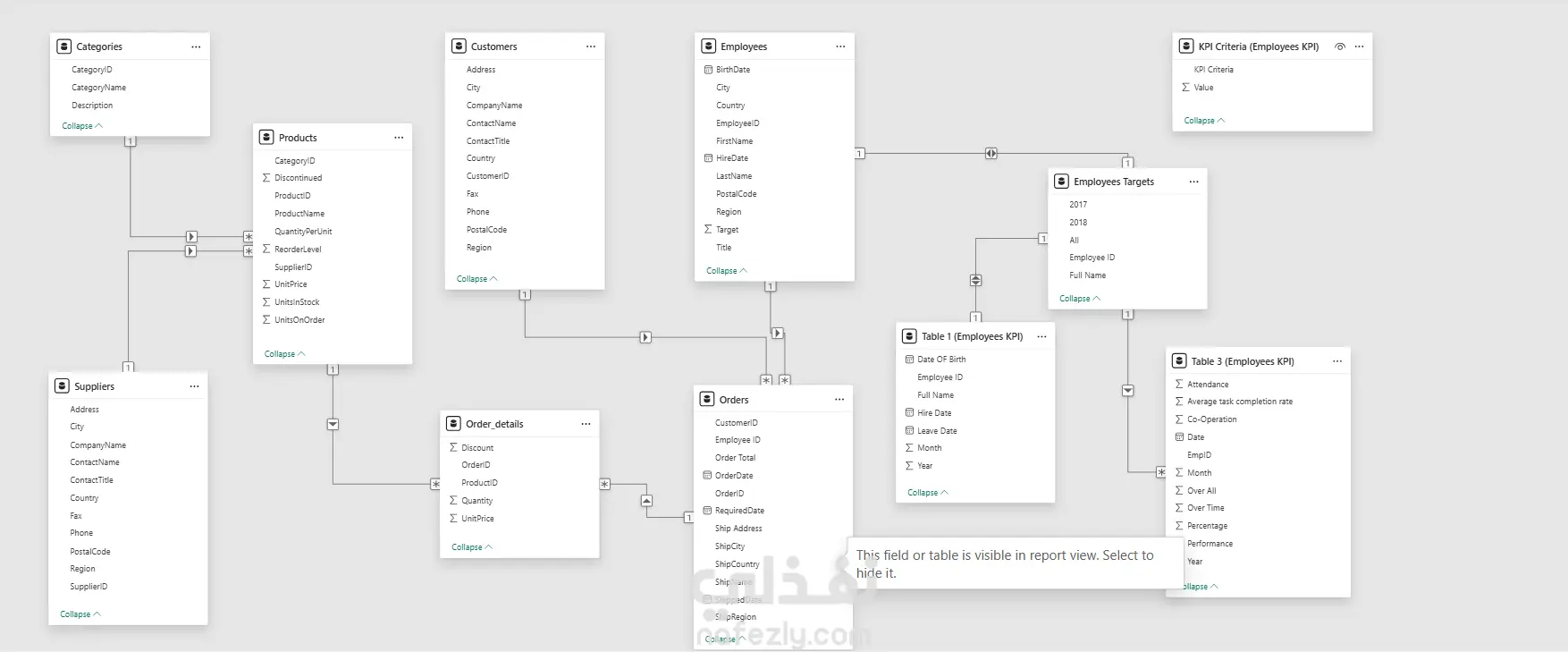Click the BirthDate calendar field icon in Employees
1568x652 pixels.
(x=709, y=70)
